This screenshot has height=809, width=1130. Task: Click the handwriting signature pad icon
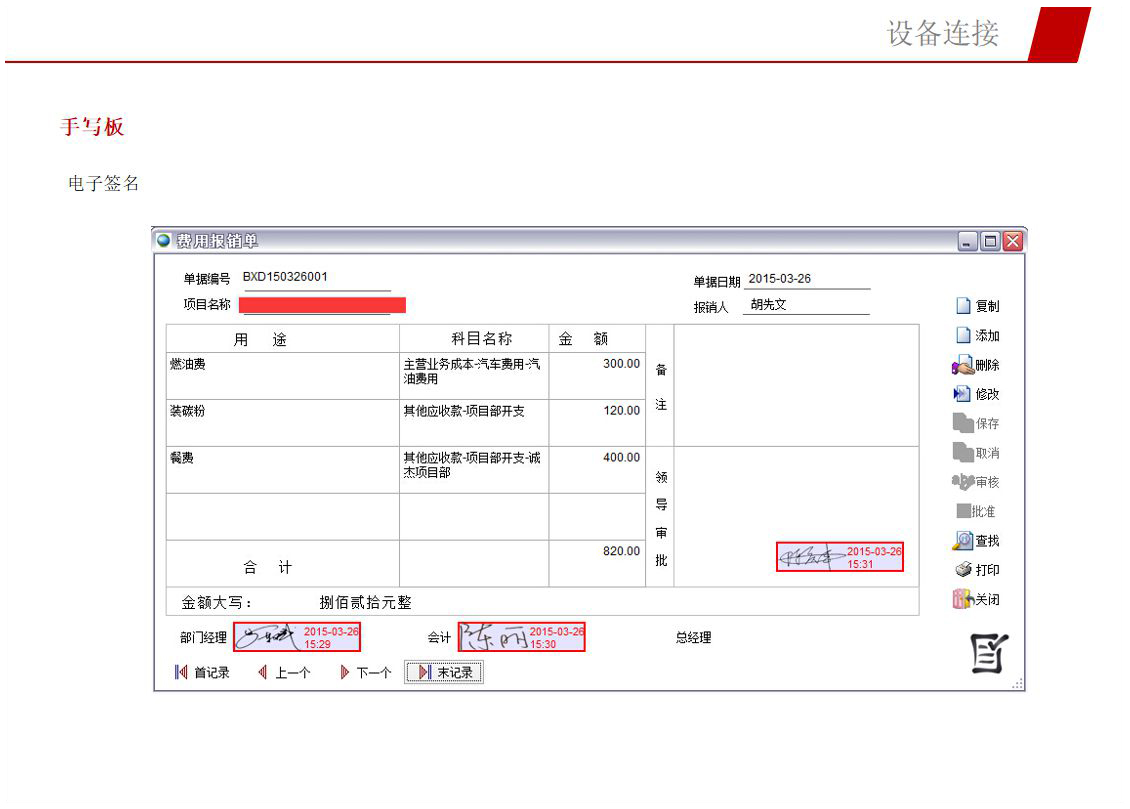(x=989, y=653)
